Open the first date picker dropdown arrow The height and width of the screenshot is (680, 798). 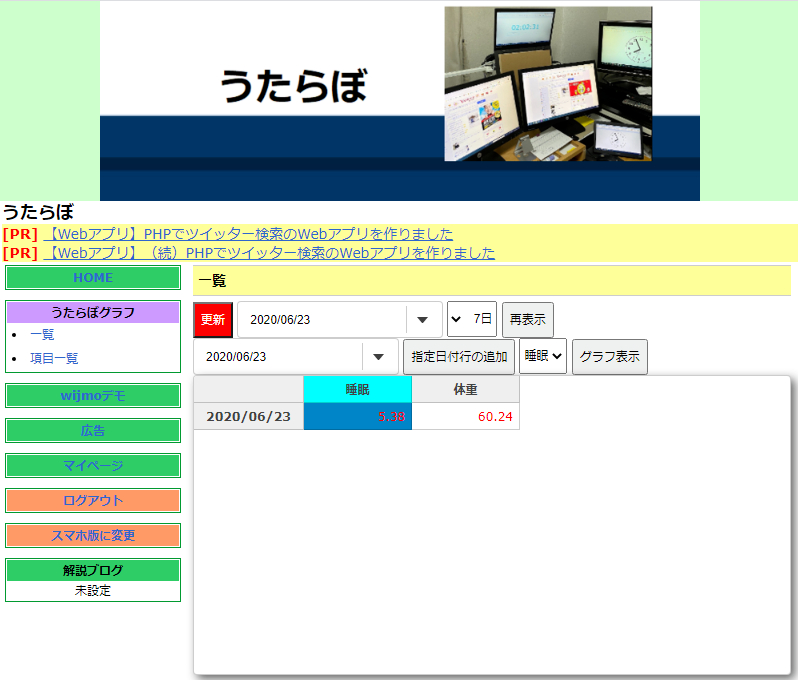coord(422,320)
